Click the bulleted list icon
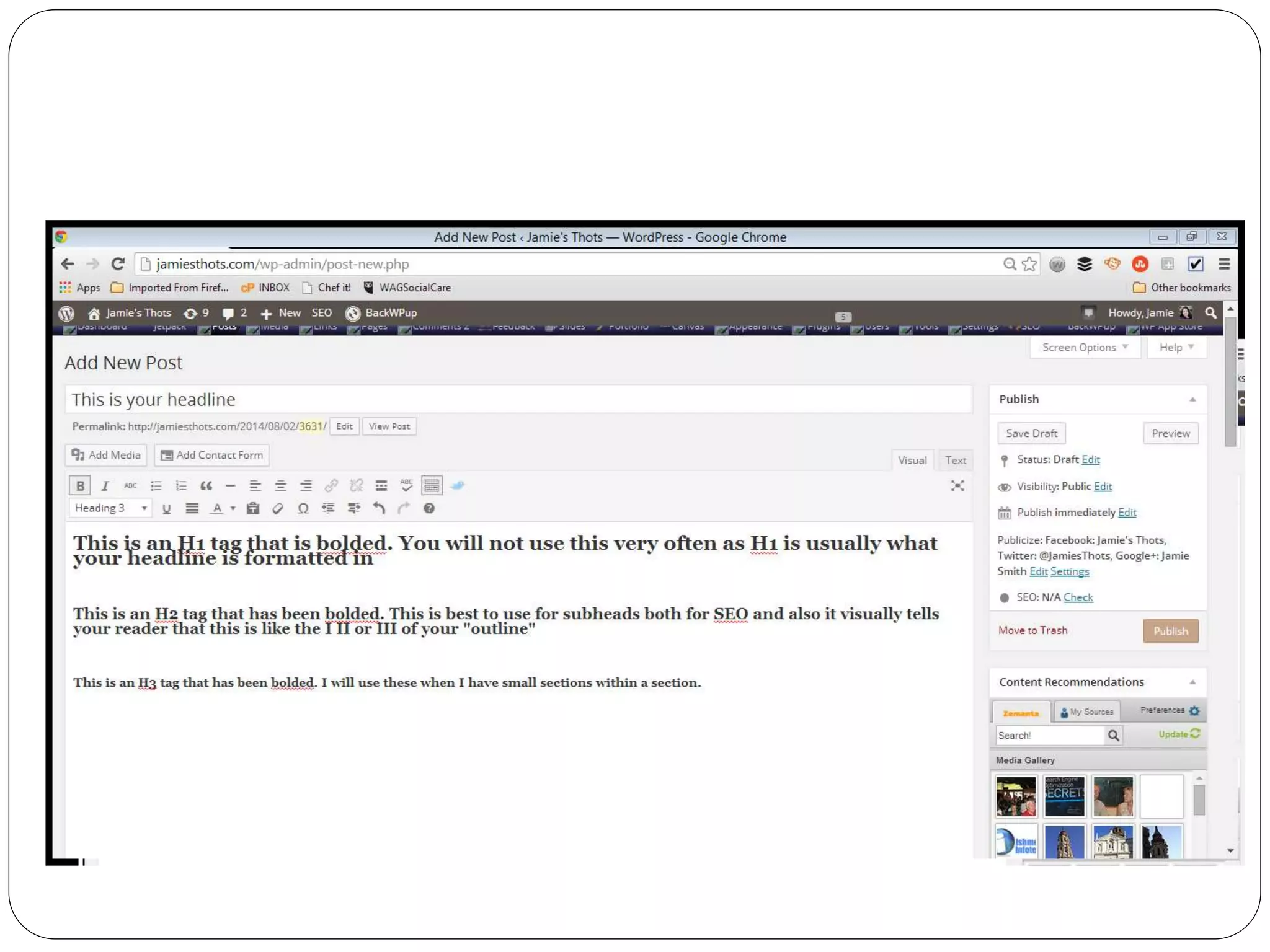Image resolution: width=1270 pixels, height=952 pixels. pyautogui.click(x=156, y=486)
